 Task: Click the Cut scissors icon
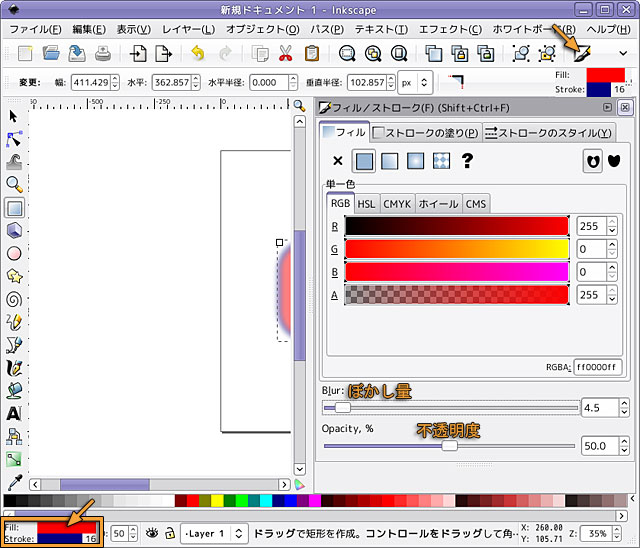[286, 53]
